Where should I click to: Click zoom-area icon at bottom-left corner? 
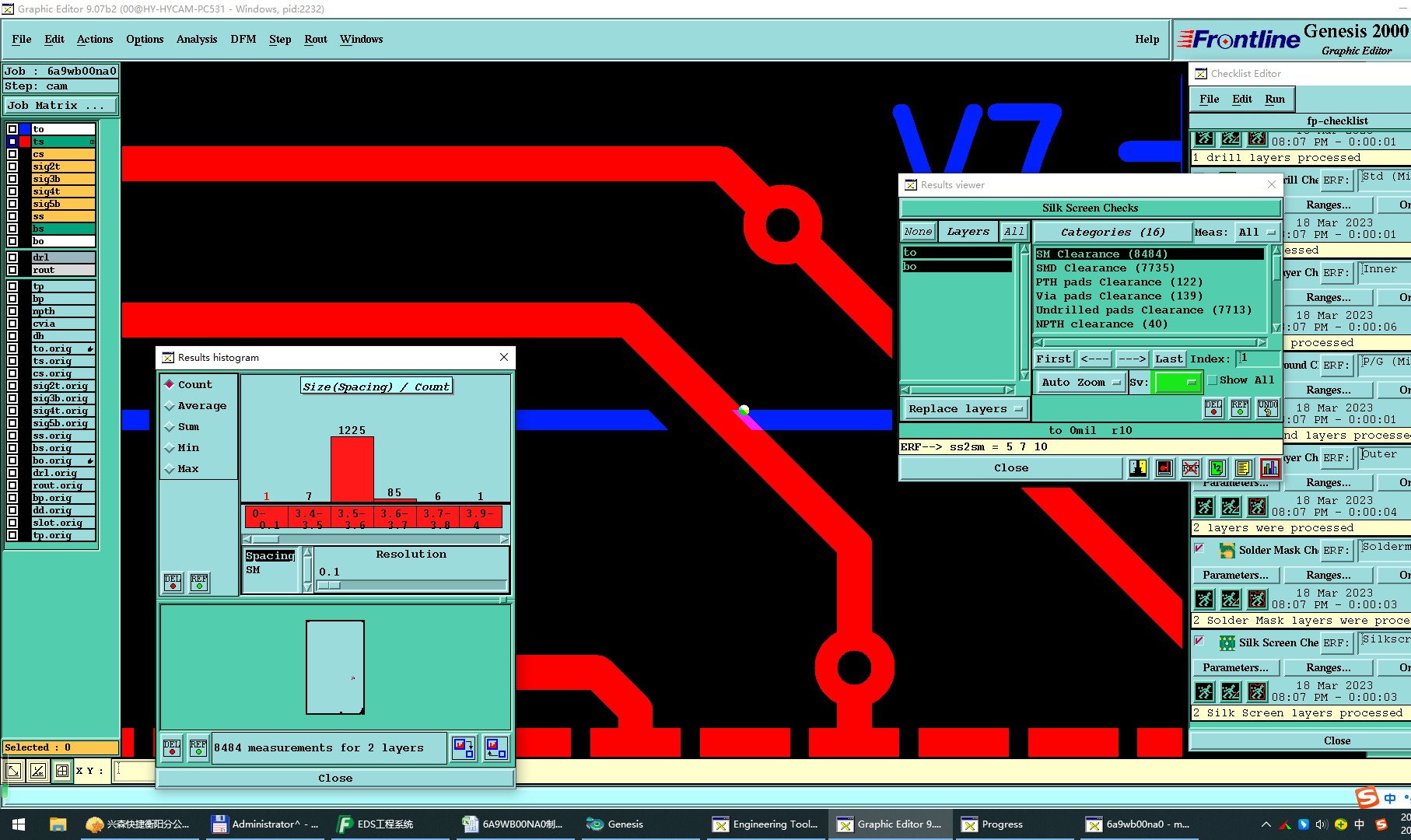pos(14,771)
